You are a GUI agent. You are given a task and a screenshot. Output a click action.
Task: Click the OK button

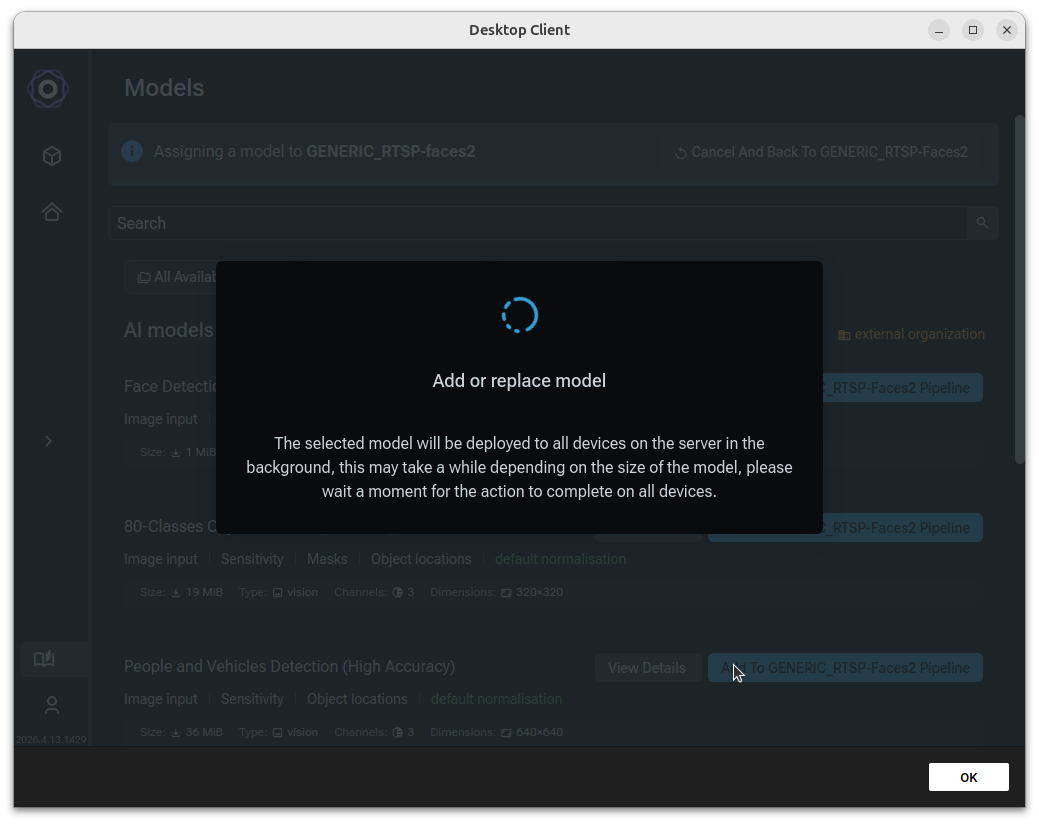(x=968, y=777)
